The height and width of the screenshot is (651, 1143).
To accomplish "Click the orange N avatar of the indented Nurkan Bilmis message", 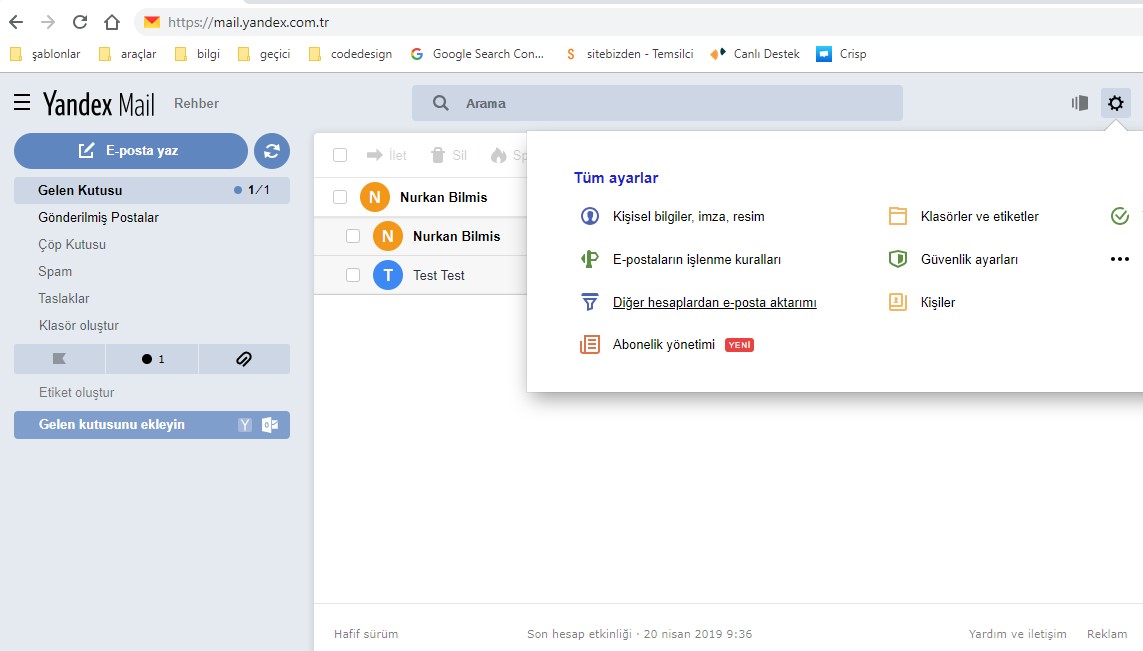I will point(388,236).
